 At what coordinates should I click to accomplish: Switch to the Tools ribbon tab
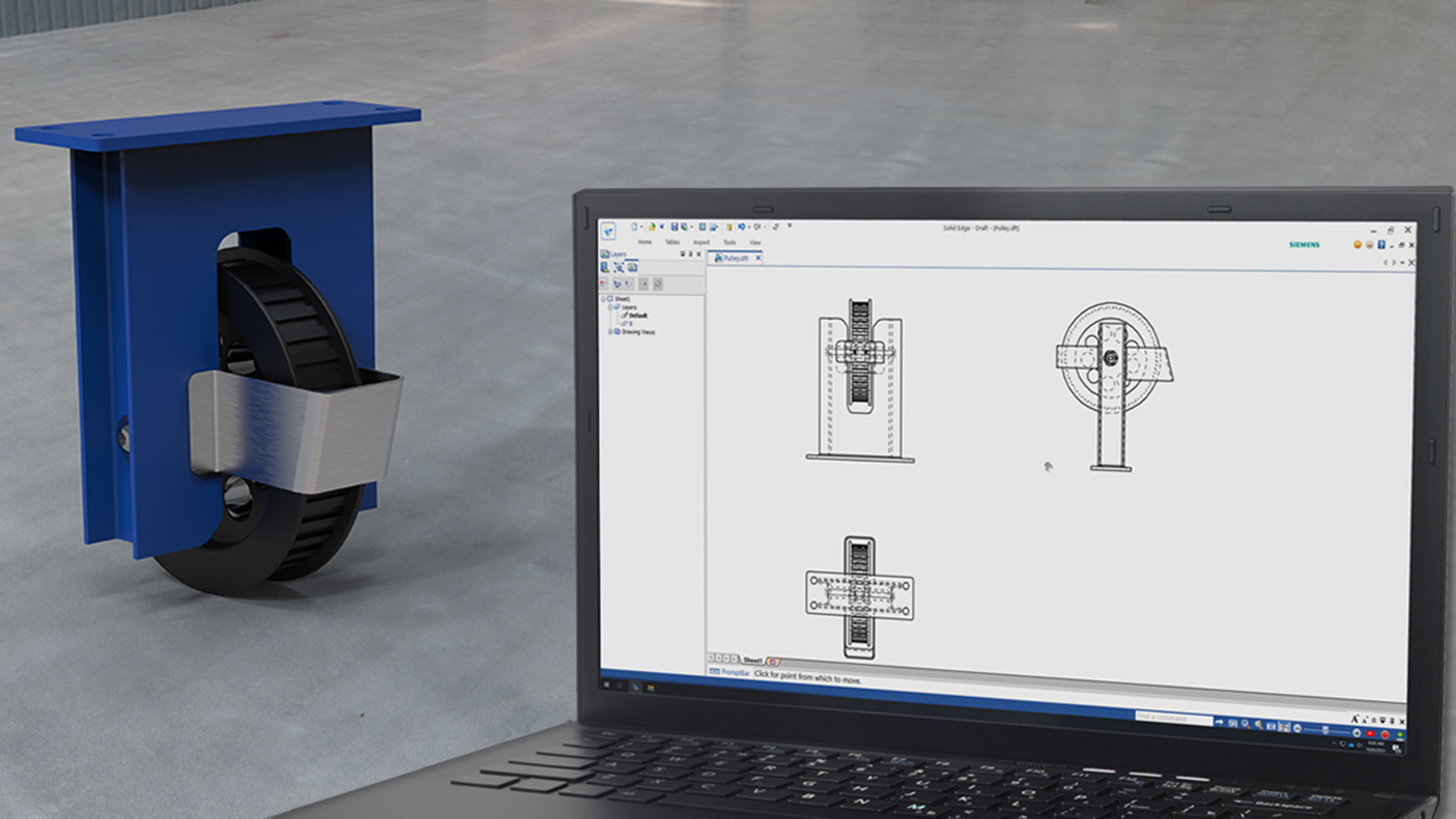tap(730, 242)
